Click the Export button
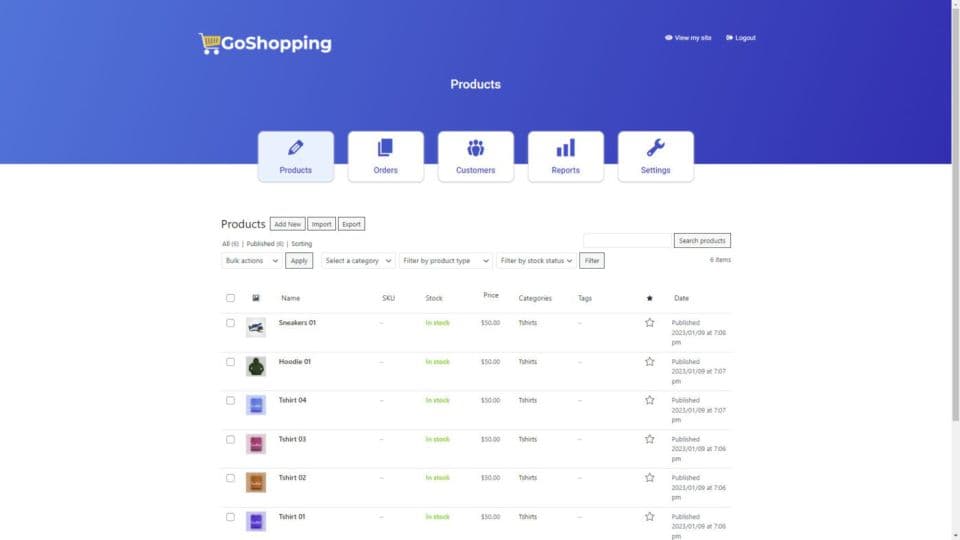Screen dimensions: 960x540 351,224
